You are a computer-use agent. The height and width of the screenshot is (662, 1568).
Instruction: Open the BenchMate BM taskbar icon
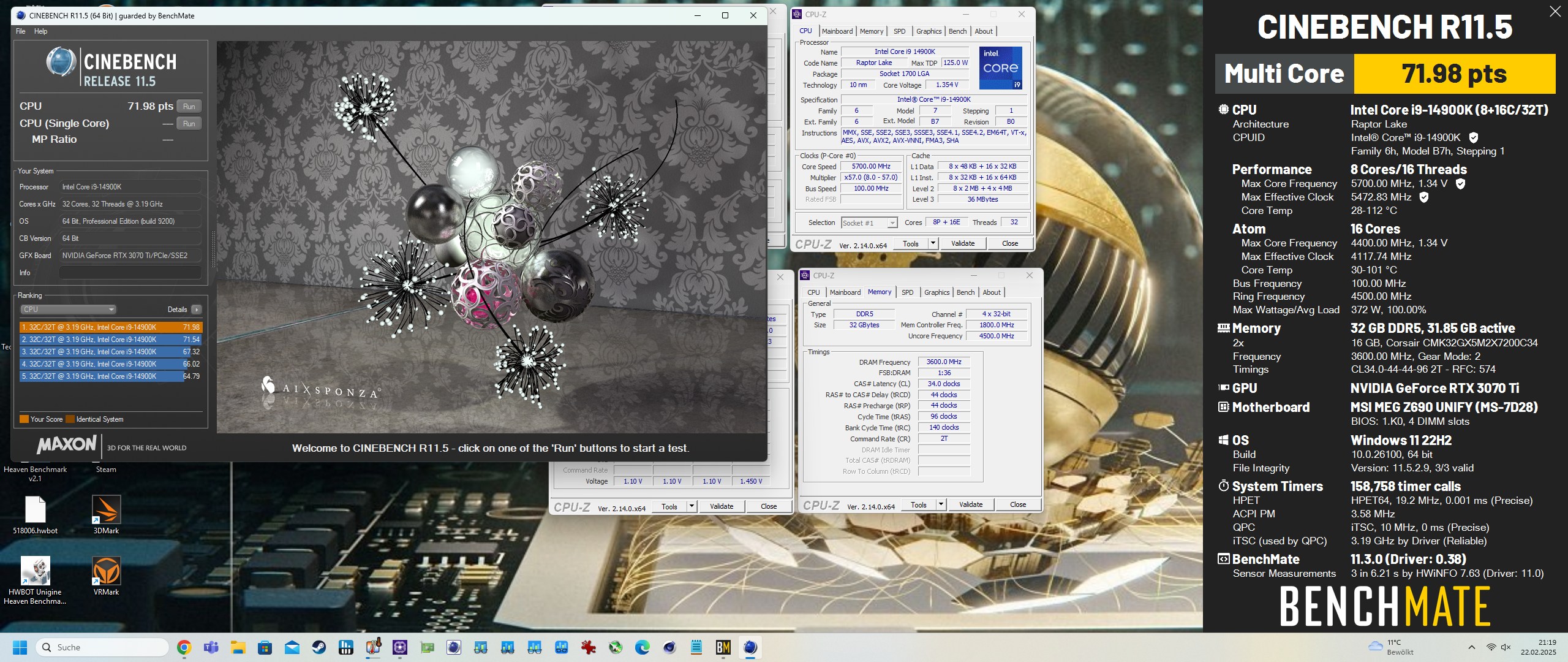pyautogui.click(x=723, y=647)
